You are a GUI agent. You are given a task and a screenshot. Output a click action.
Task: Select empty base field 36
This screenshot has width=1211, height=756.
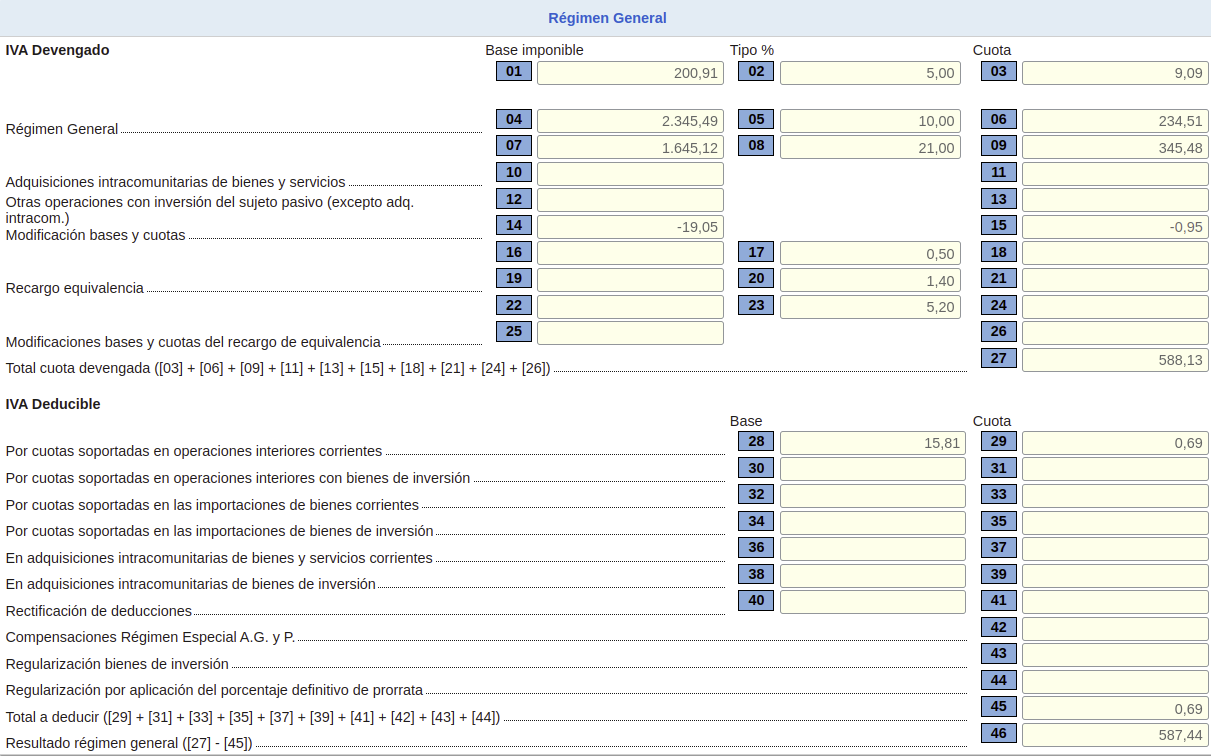click(x=872, y=549)
